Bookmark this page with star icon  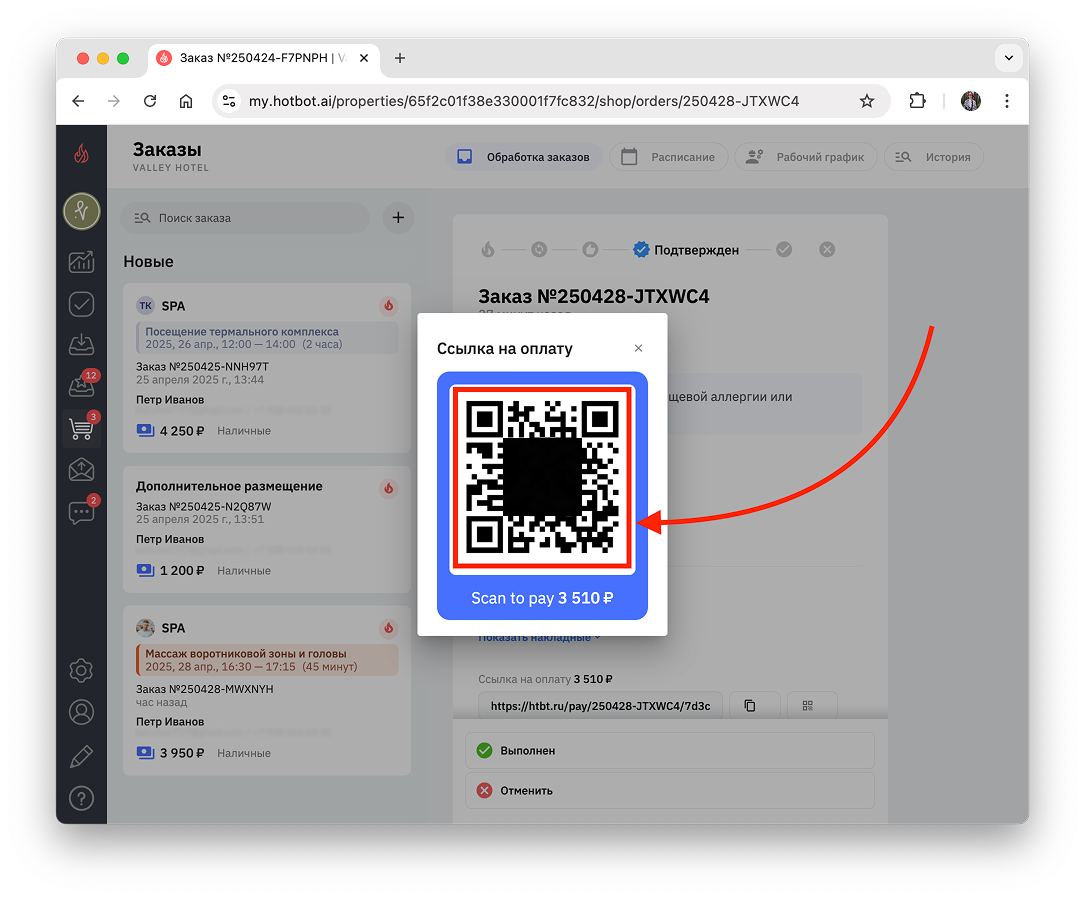point(866,101)
